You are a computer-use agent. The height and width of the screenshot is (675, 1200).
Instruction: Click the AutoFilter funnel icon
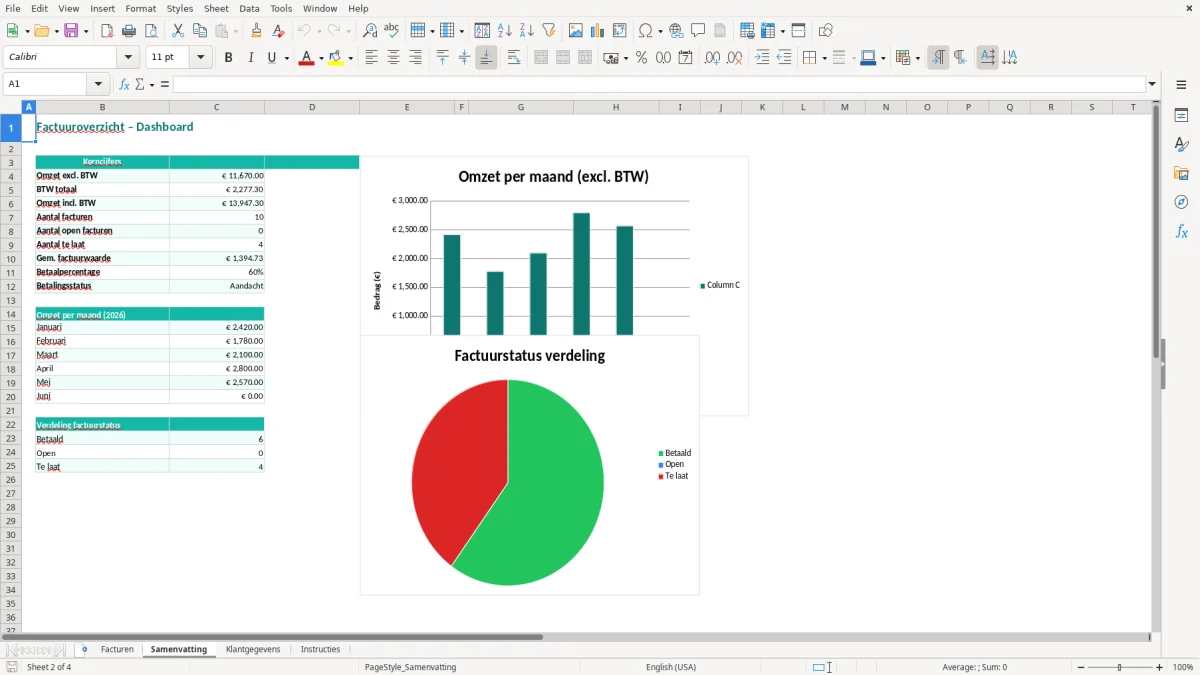pos(549,31)
